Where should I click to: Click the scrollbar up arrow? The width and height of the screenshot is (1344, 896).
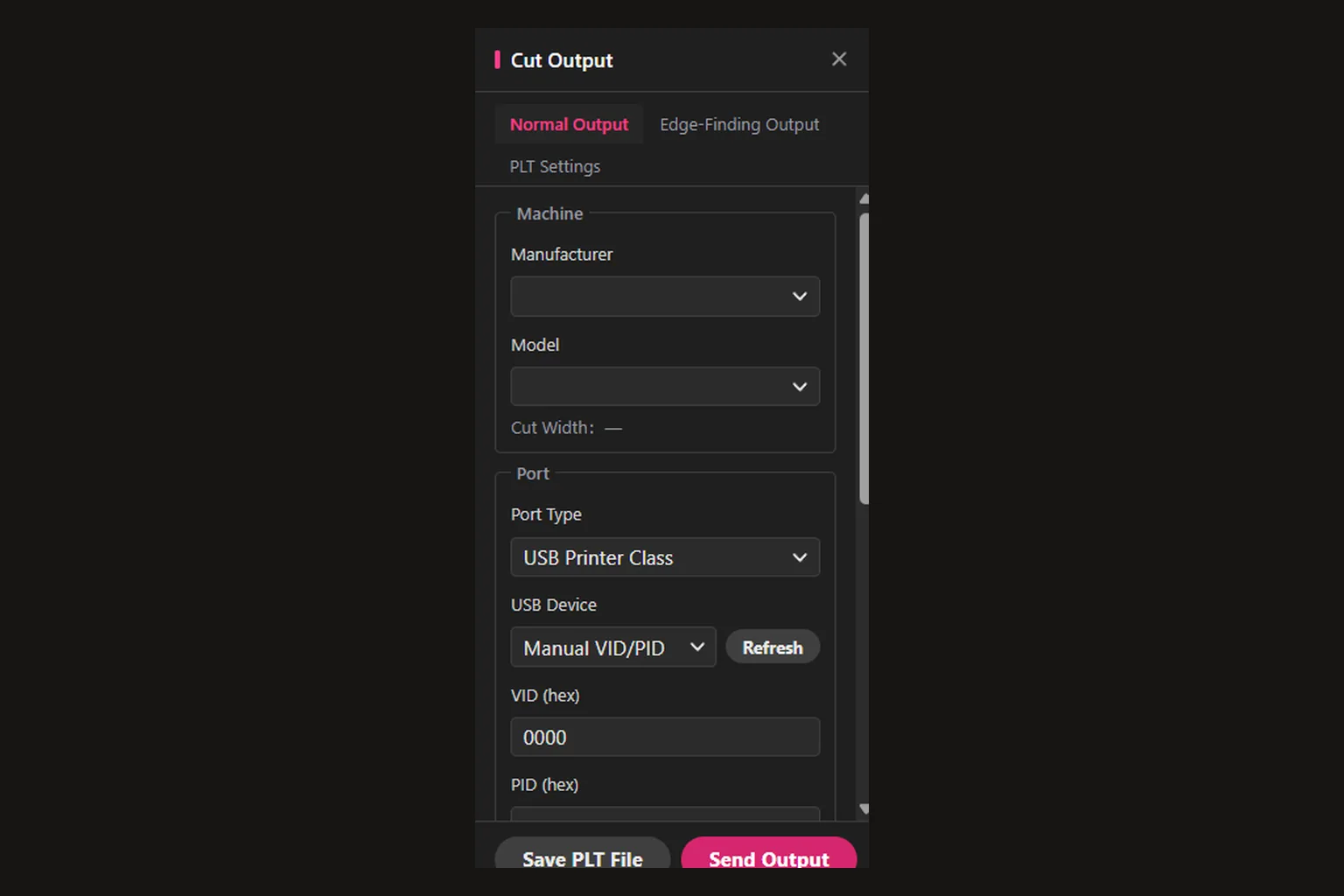(864, 199)
